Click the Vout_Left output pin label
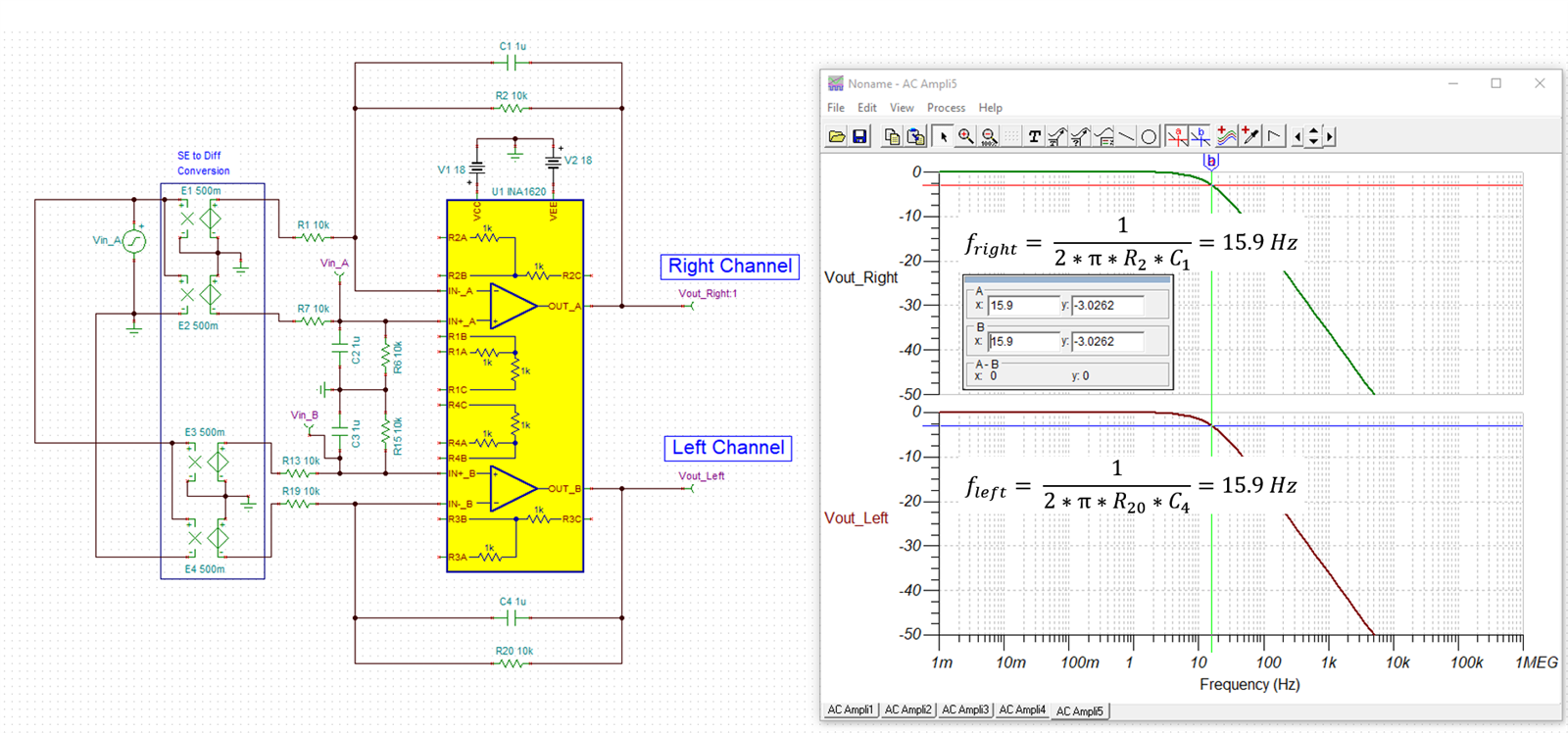 coord(702,476)
